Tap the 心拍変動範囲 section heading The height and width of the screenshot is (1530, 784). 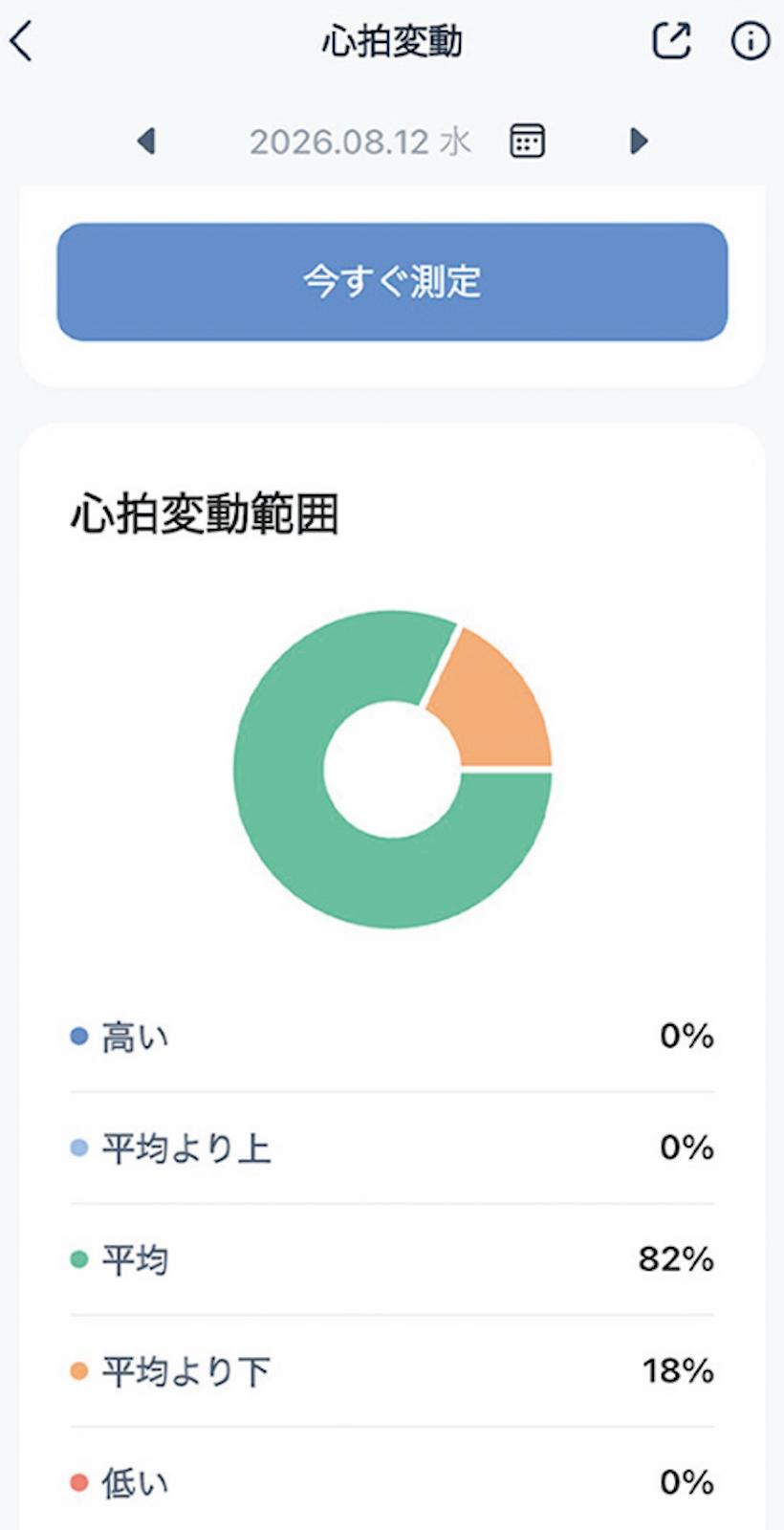tap(205, 514)
